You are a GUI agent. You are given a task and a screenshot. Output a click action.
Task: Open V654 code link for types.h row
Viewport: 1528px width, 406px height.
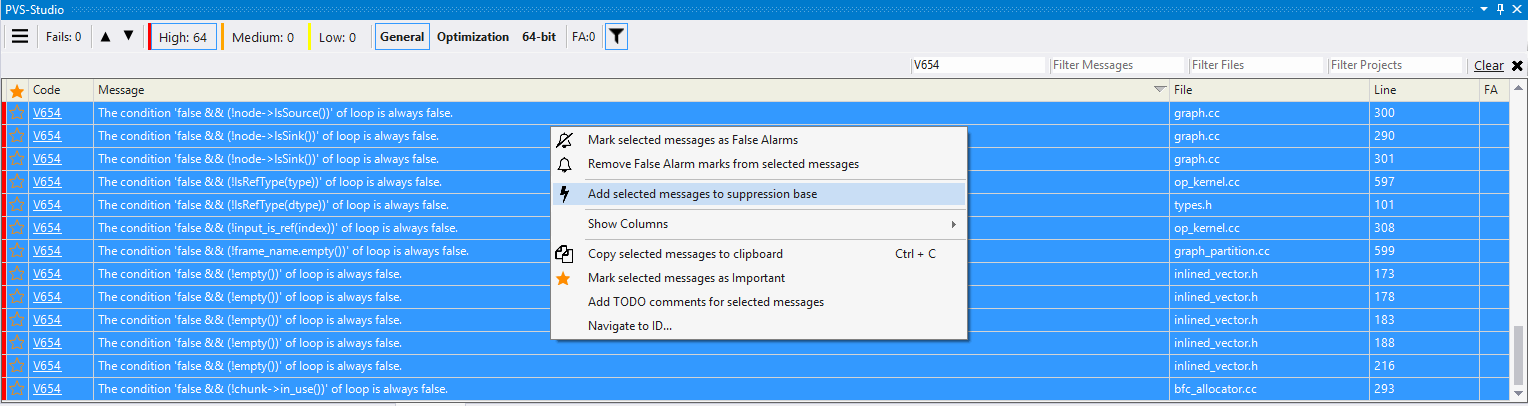point(47,205)
